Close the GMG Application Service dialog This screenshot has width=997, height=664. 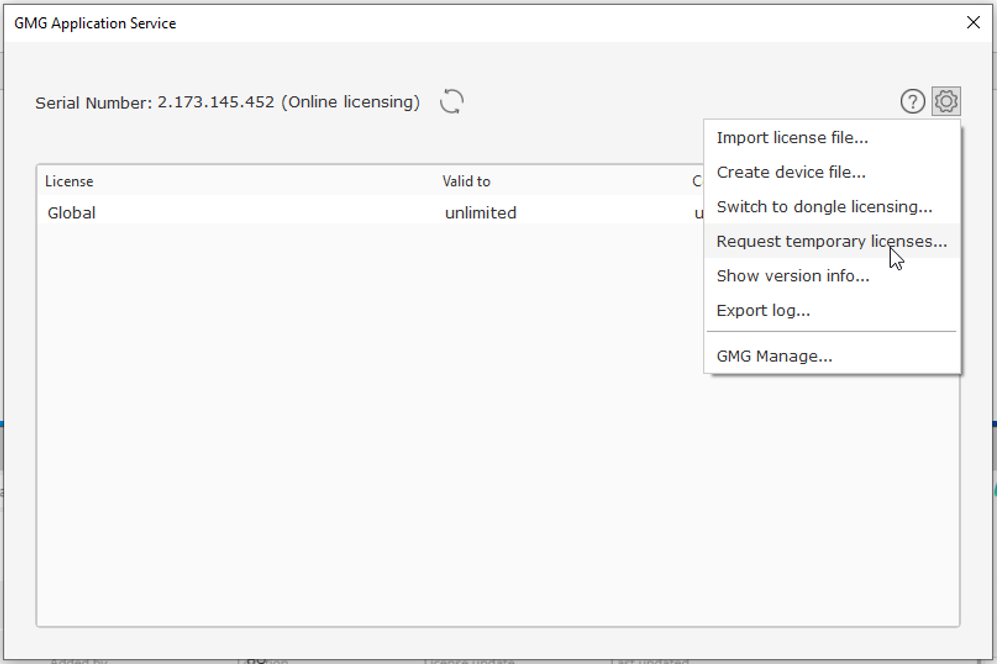[x=973, y=23]
